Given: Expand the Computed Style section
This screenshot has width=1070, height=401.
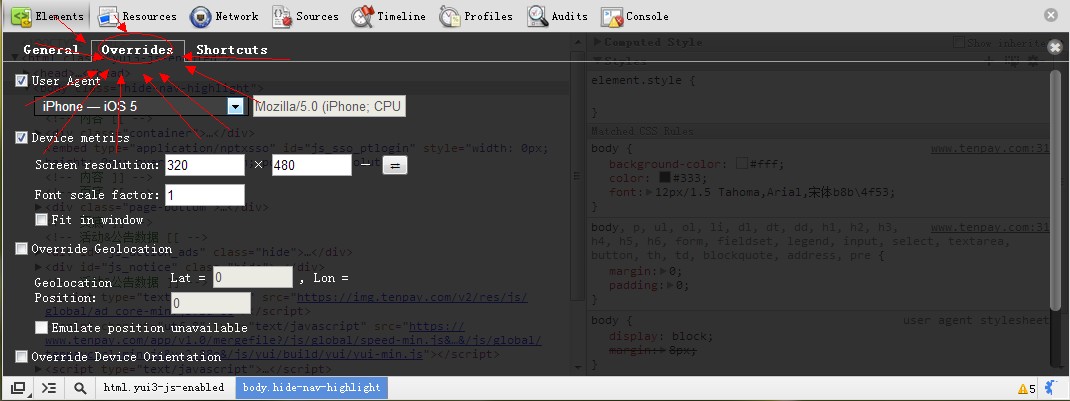Looking at the screenshot, I should [598, 42].
